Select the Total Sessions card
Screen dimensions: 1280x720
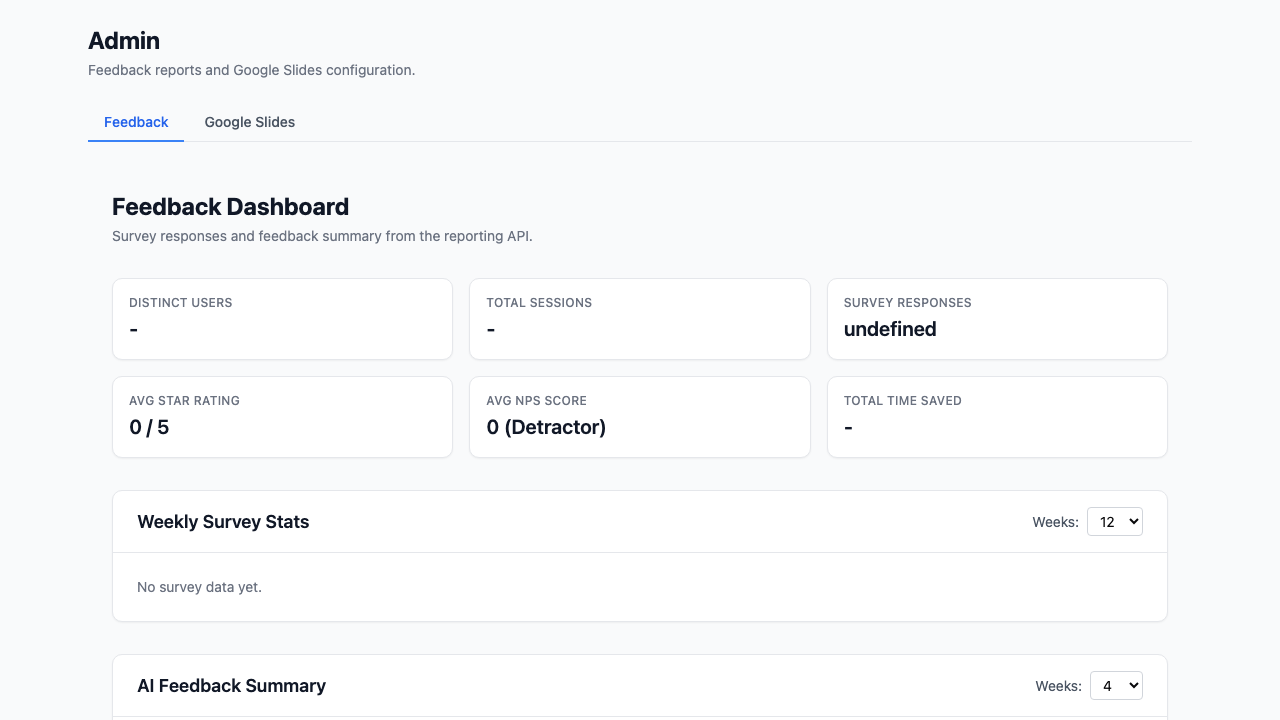[640, 318]
